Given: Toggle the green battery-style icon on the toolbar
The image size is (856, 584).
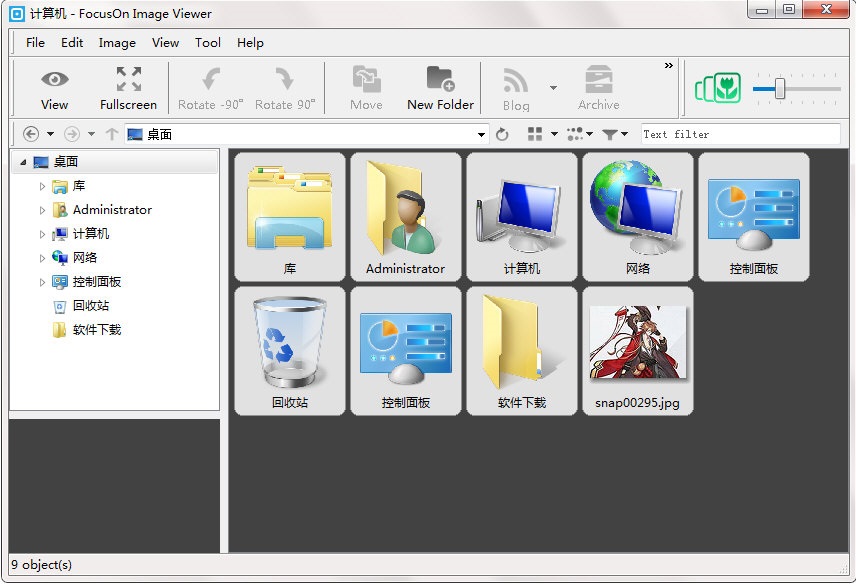Looking at the screenshot, I should [716, 88].
